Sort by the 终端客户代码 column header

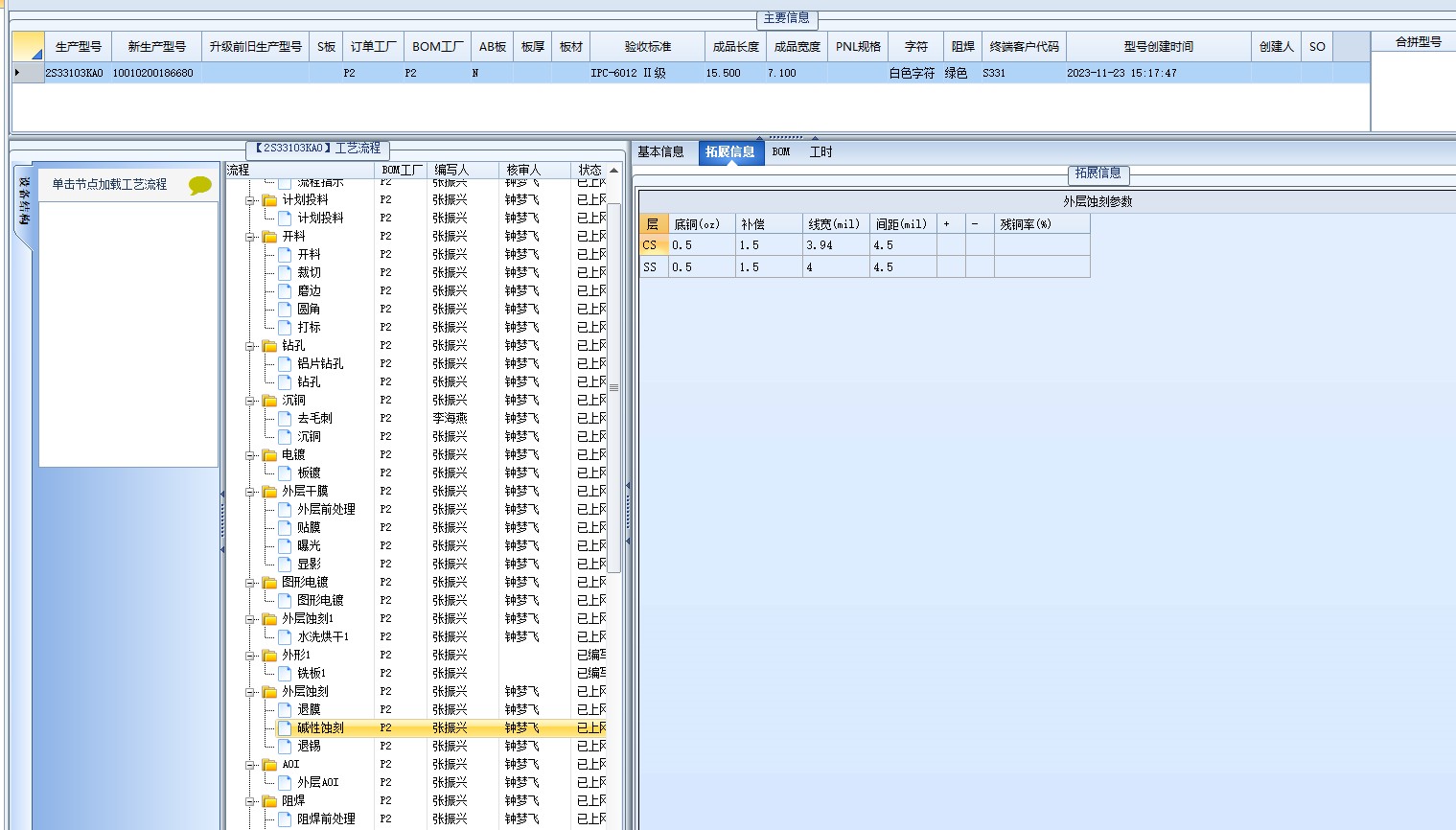point(1025,47)
